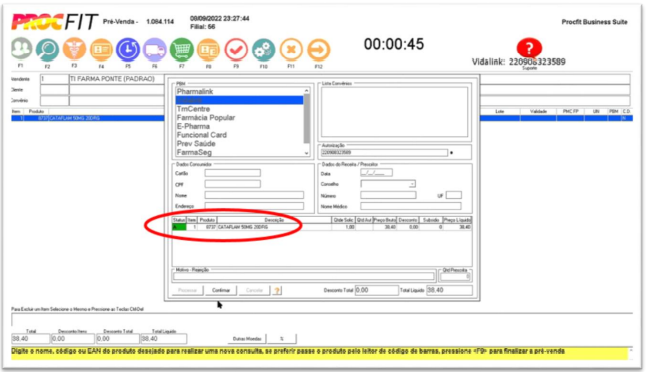Viewport: 649px width, 372px height.
Task: Open the red Suporte help question icon
Action: coord(529,48)
